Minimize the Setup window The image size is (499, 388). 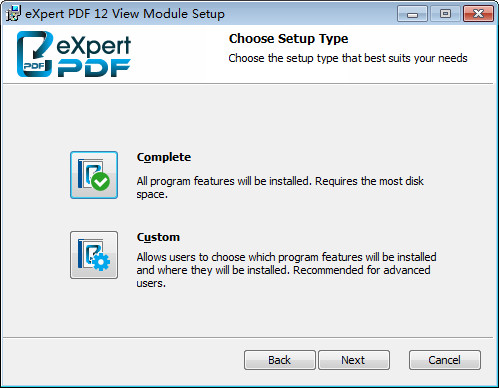coord(412,14)
